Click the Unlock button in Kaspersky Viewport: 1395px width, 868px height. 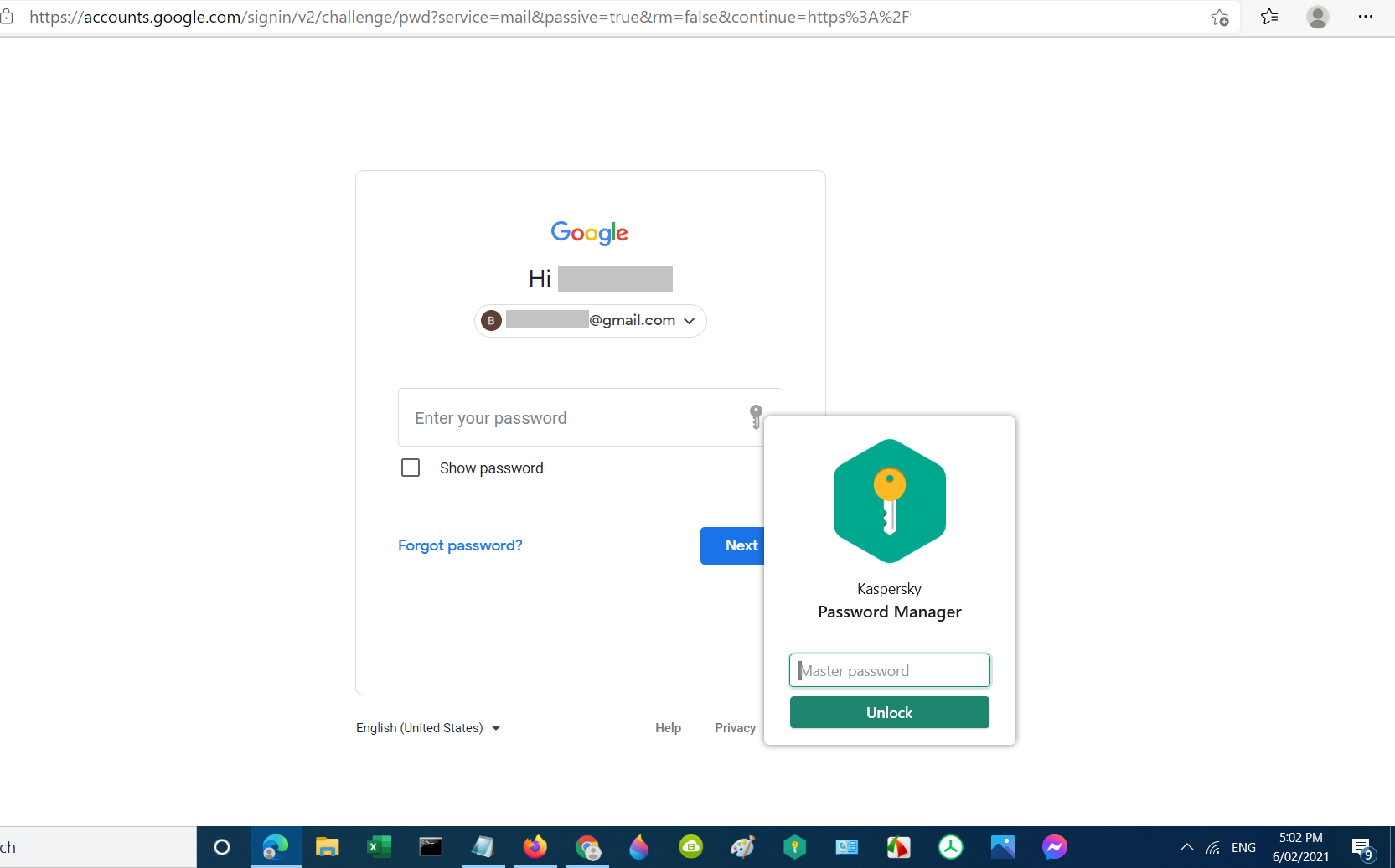click(x=890, y=712)
